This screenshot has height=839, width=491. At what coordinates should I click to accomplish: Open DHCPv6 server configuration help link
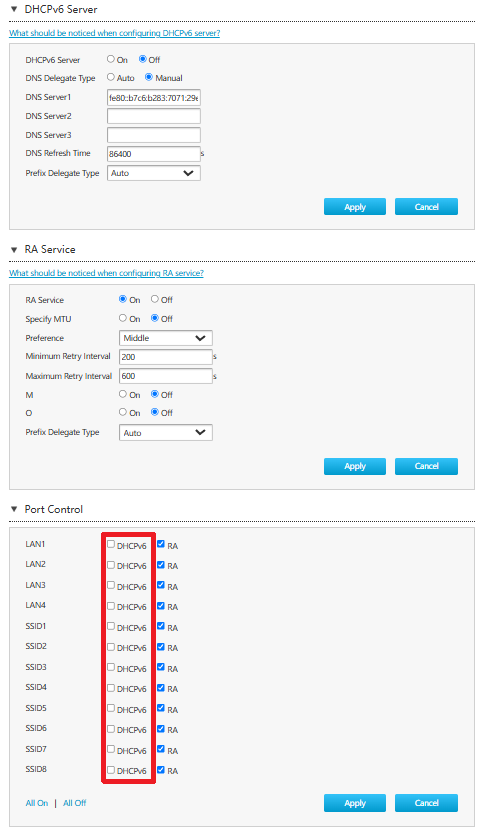pyautogui.click(x=114, y=33)
